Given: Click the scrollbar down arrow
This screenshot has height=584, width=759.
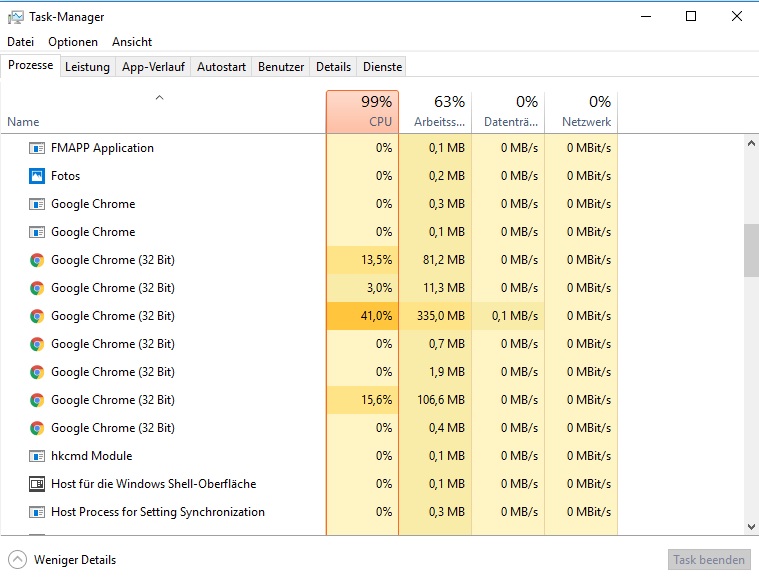Looking at the screenshot, I should click(751, 527).
